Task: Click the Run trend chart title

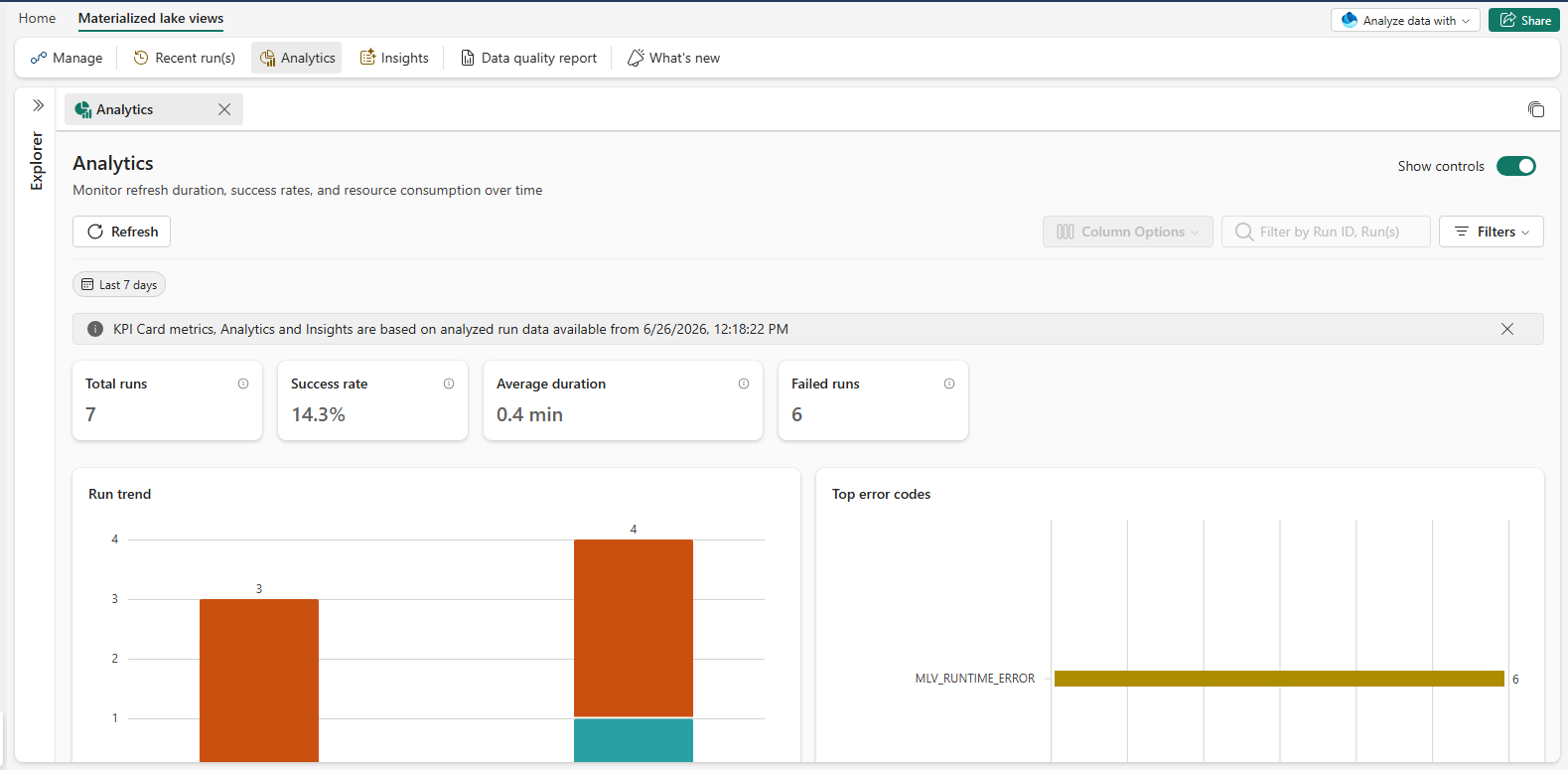Action: point(120,494)
